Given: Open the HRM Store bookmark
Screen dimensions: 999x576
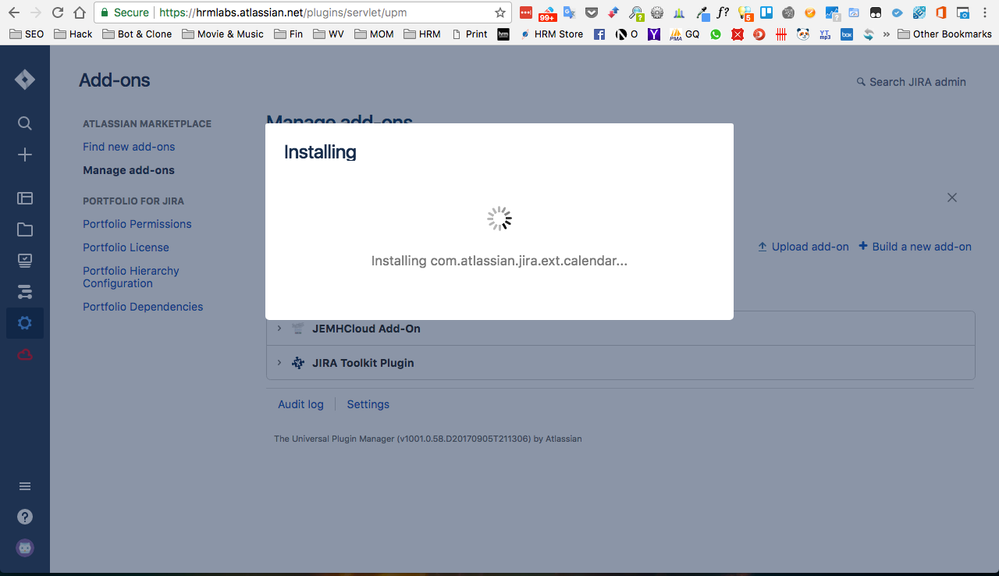Looking at the screenshot, I should [552, 34].
